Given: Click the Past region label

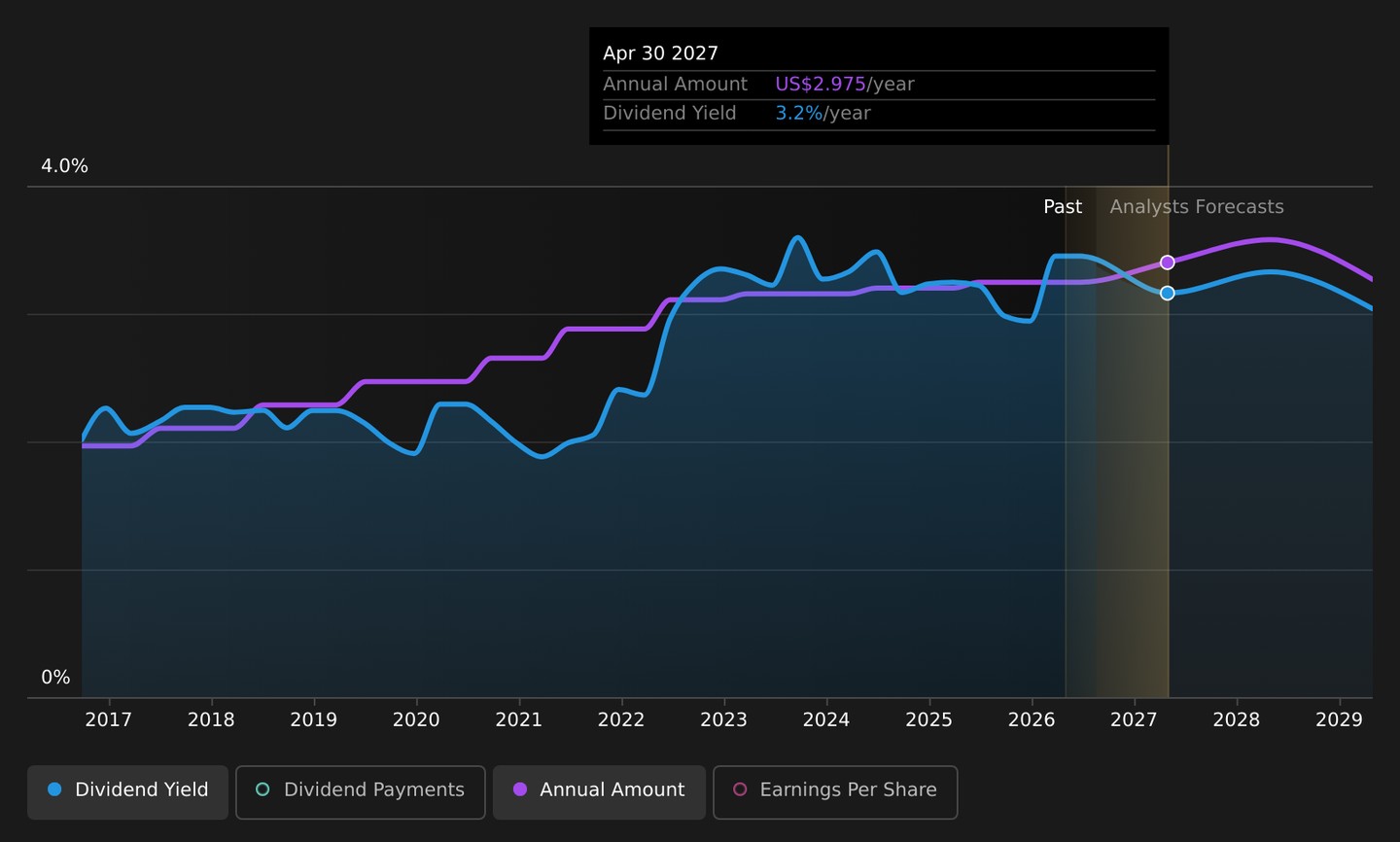Looking at the screenshot, I should (x=1063, y=207).
